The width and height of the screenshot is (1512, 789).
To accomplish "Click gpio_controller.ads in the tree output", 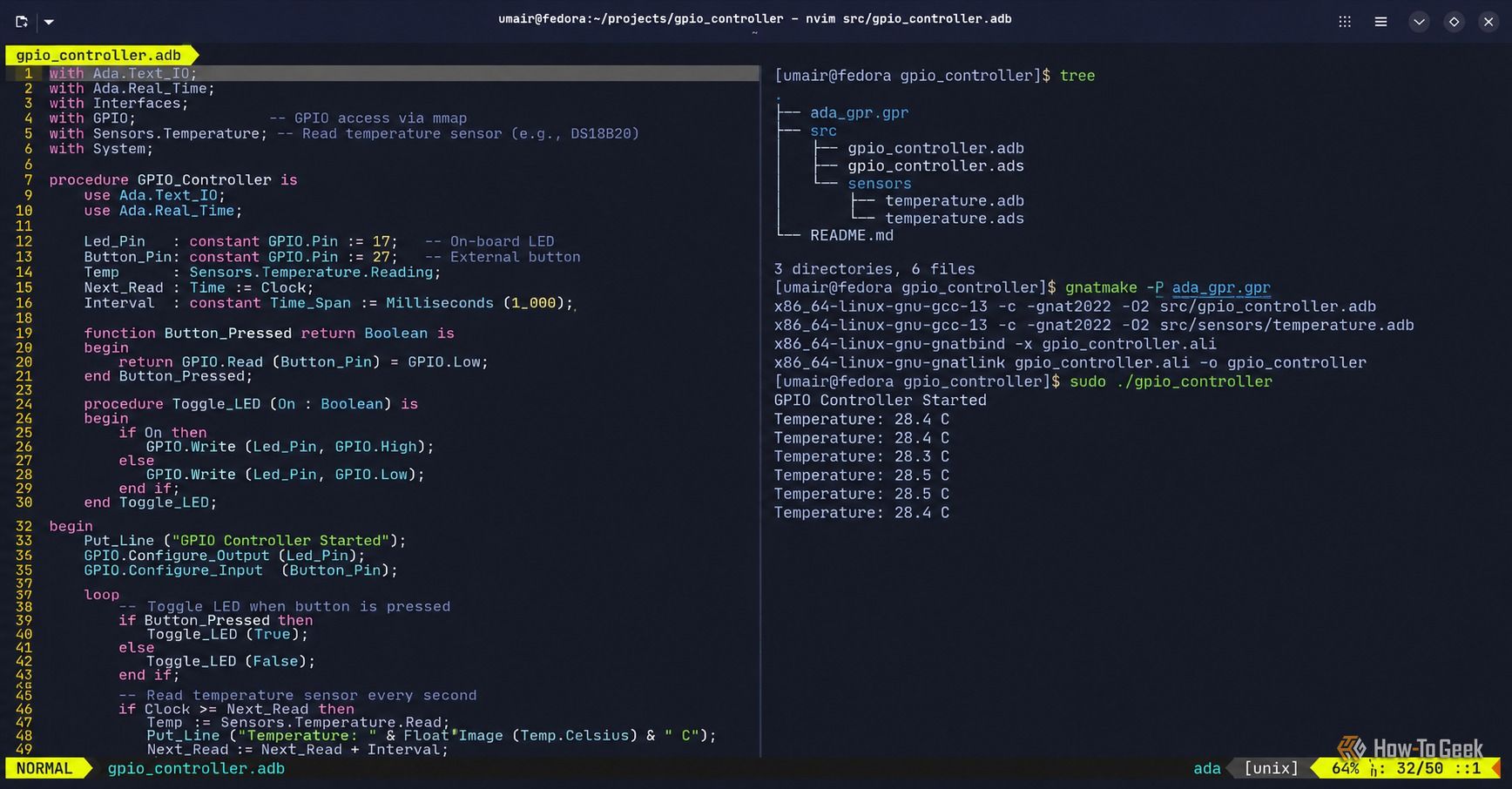I will pos(935,165).
